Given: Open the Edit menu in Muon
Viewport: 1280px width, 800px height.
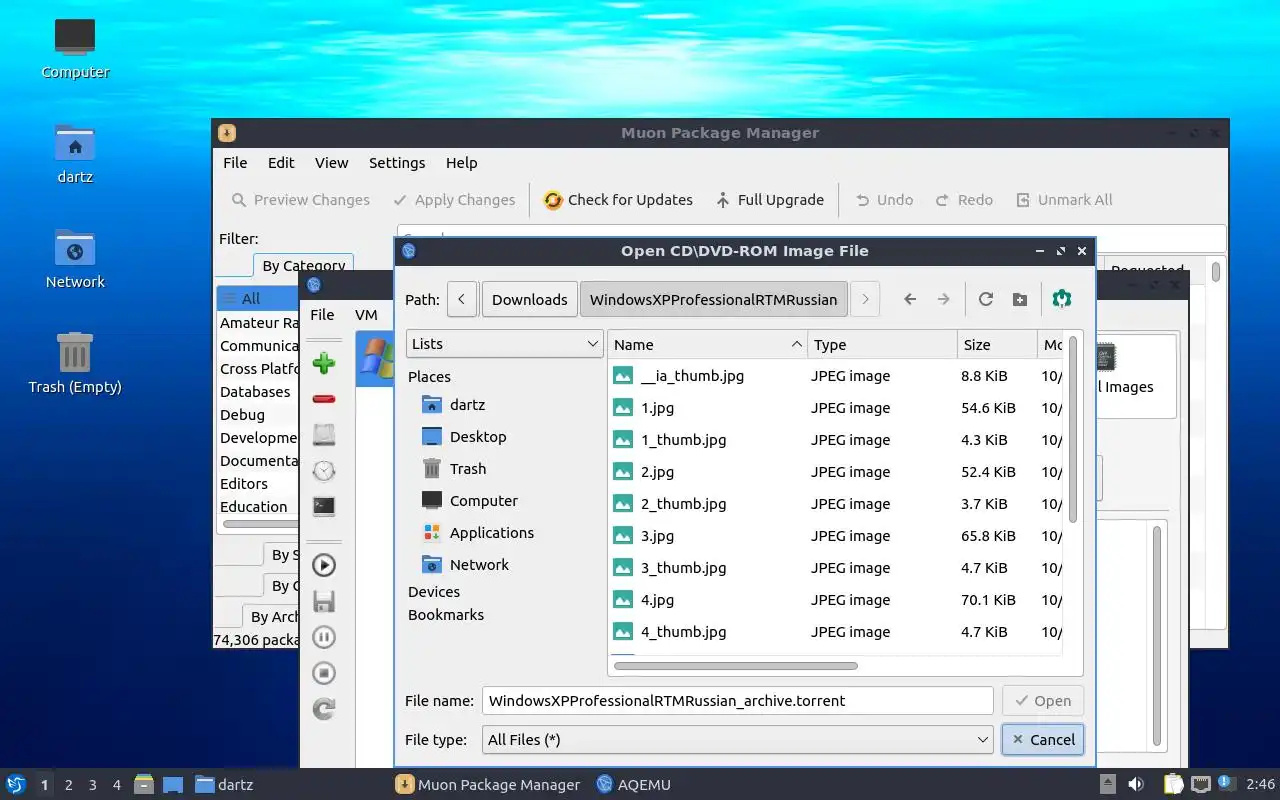Looking at the screenshot, I should 281,163.
